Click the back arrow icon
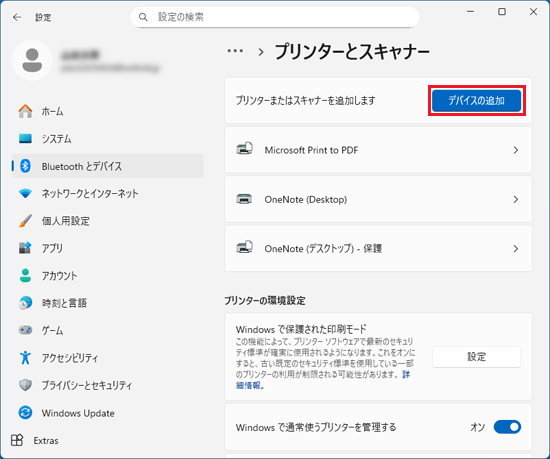Image resolution: width=550 pixels, height=459 pixels. coord(17,17)
